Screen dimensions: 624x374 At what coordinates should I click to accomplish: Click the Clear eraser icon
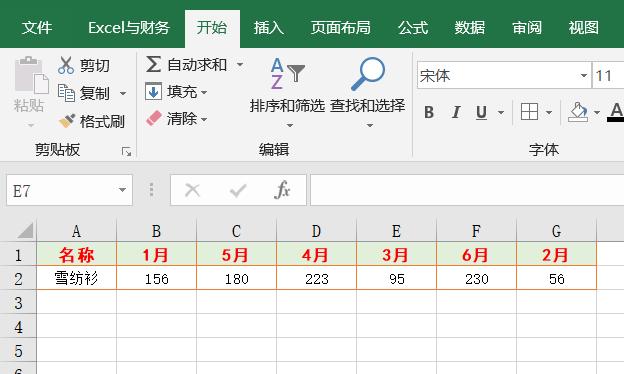154,118
